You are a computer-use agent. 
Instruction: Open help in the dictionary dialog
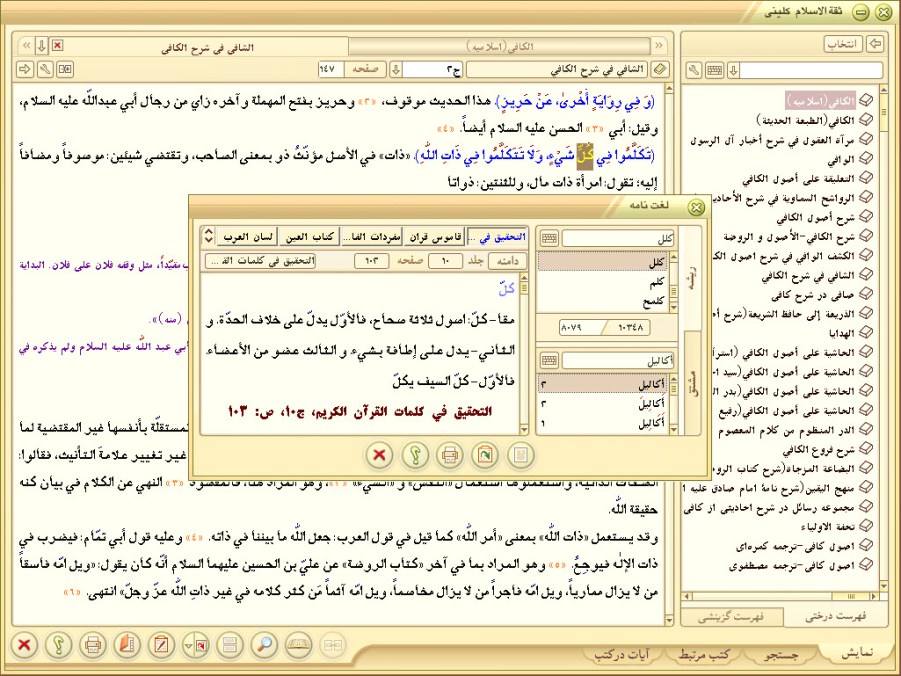point(415,455)
